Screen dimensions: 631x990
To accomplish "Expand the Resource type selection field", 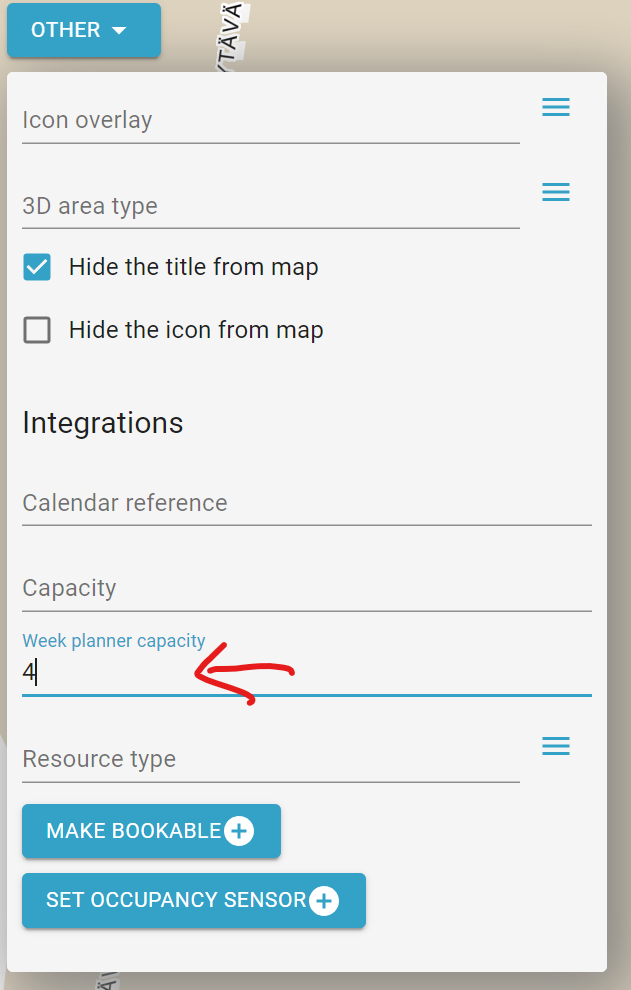I will [x=271, y=760].
